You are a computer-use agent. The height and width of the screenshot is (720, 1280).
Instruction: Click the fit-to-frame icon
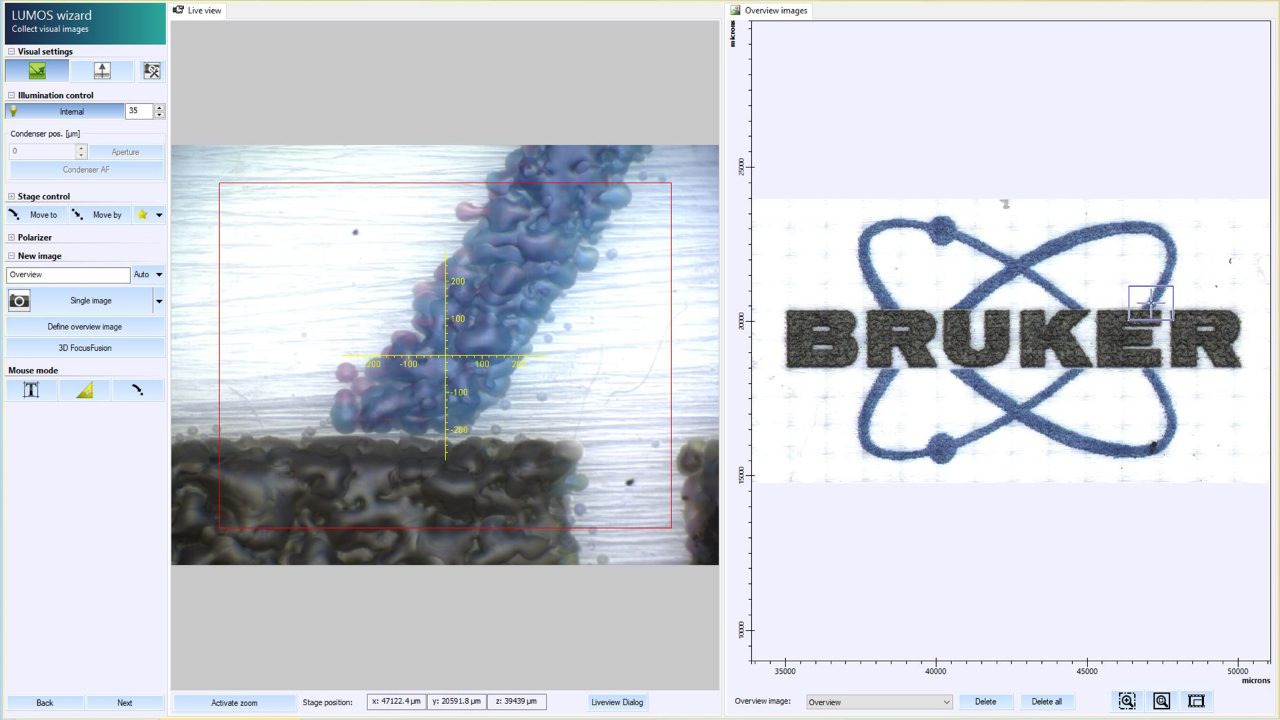pyautogui.click(x=1196, y=701)
